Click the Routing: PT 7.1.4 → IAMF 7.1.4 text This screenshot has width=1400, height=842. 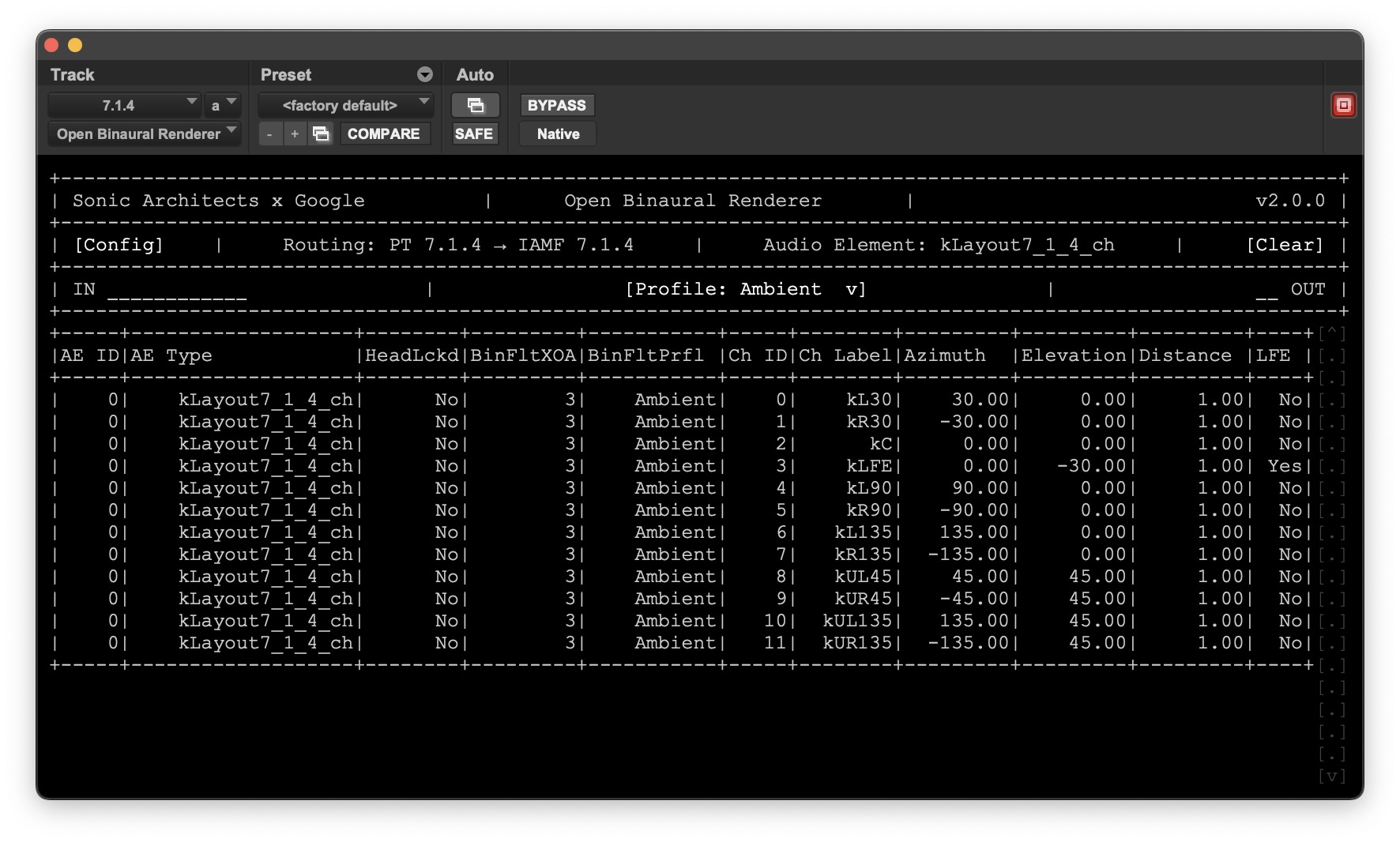coord(458,245)
